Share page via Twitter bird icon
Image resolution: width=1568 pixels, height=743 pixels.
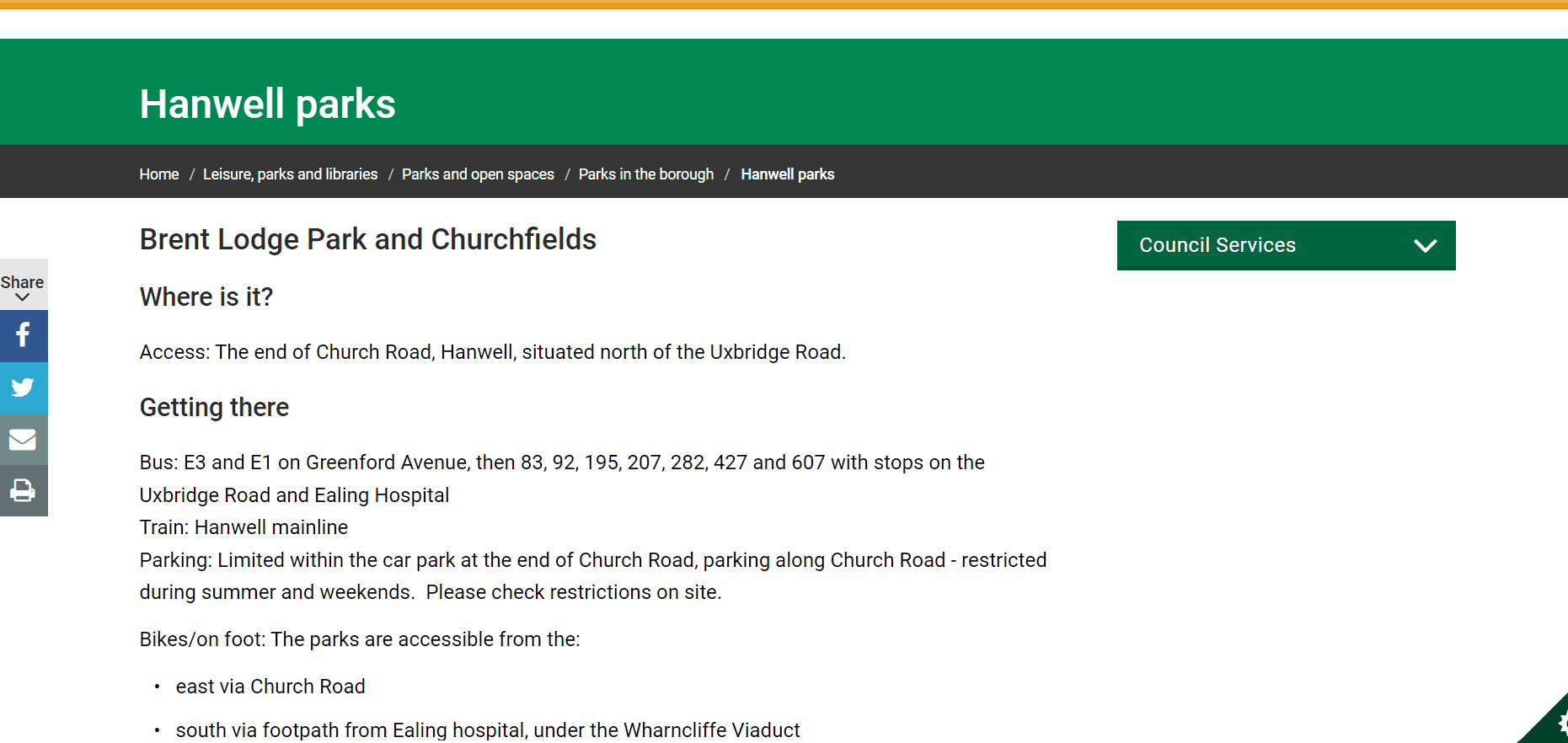[x=24, y=388]
